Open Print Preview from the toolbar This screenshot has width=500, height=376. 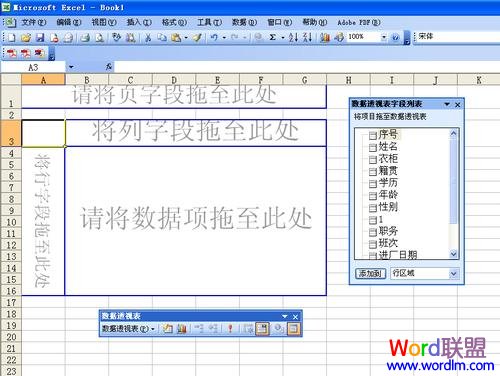[99, 37]
